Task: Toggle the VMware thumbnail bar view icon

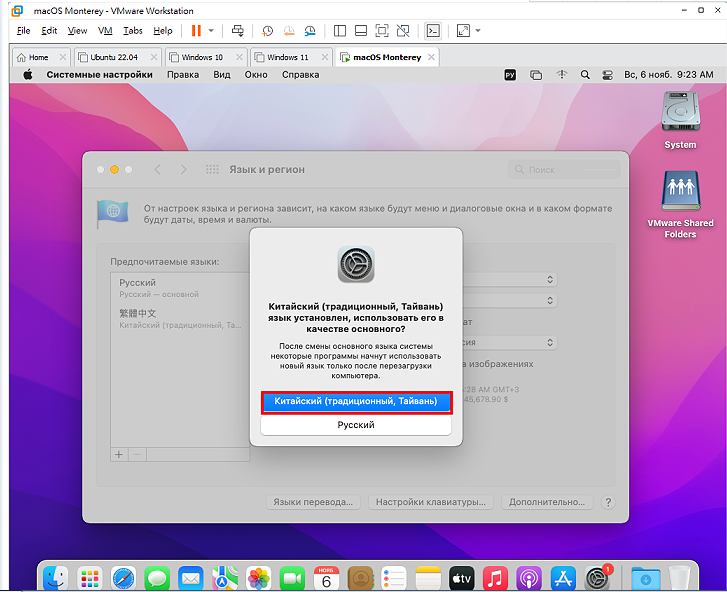Action: 361,31
